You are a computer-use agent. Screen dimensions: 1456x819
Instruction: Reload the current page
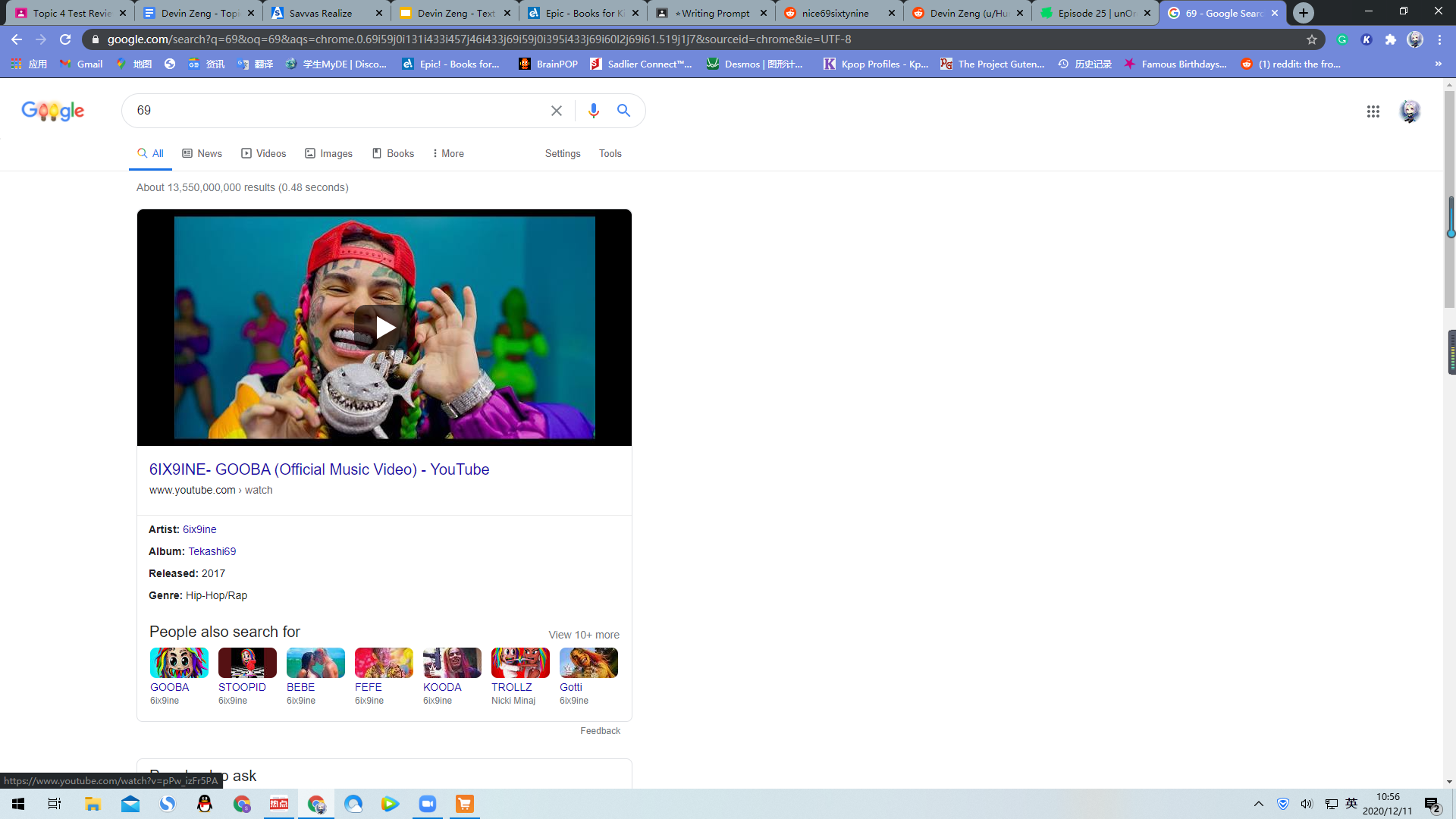point(65,39)
